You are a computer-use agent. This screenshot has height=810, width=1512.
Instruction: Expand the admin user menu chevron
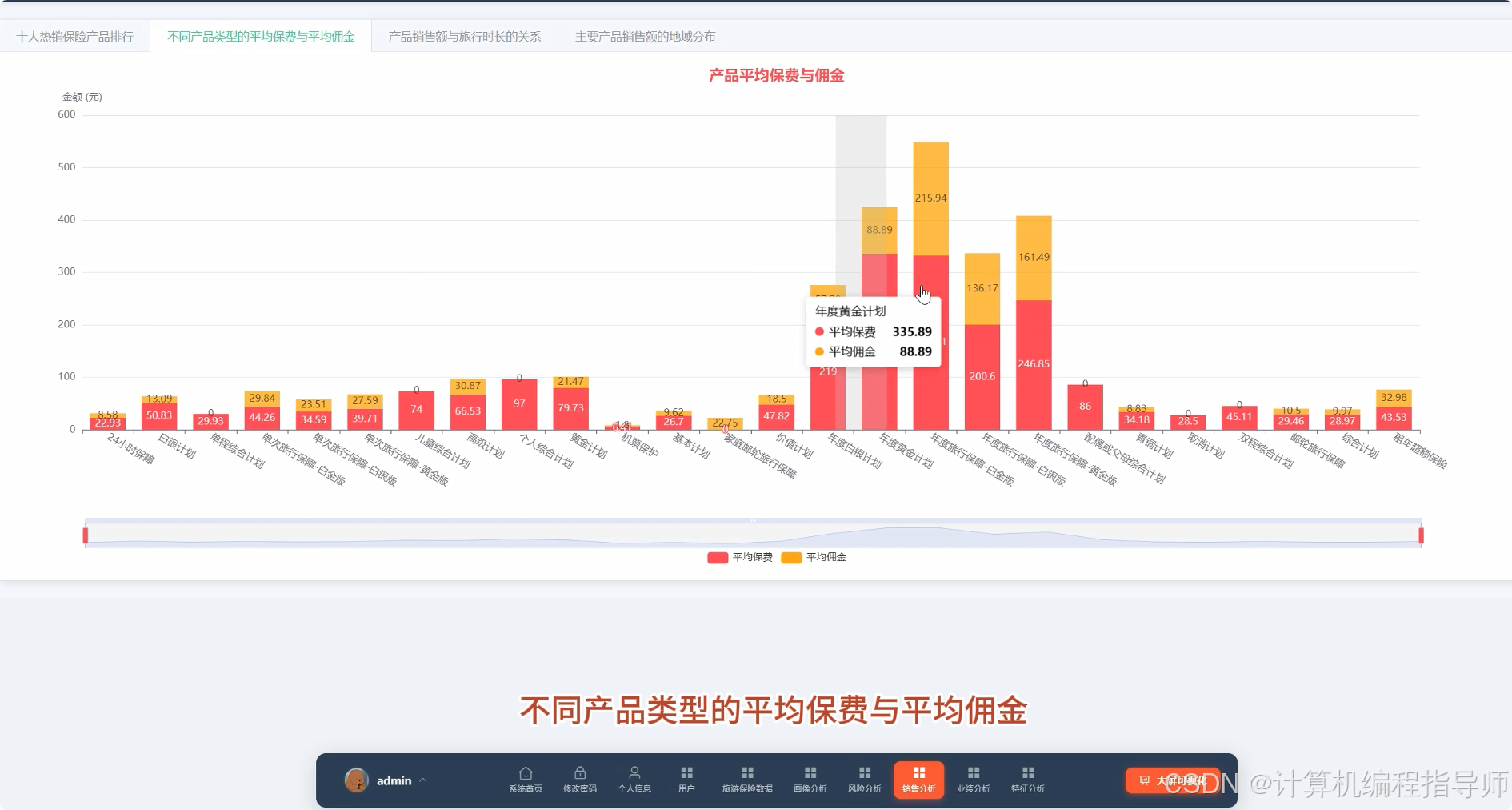pos(423,780)
